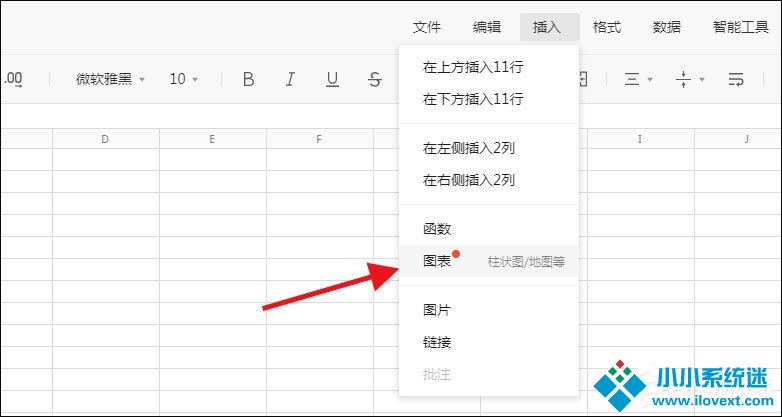Insert a 函数 from the menu
This screenshot has width=782, height=417.
(489, 229)
